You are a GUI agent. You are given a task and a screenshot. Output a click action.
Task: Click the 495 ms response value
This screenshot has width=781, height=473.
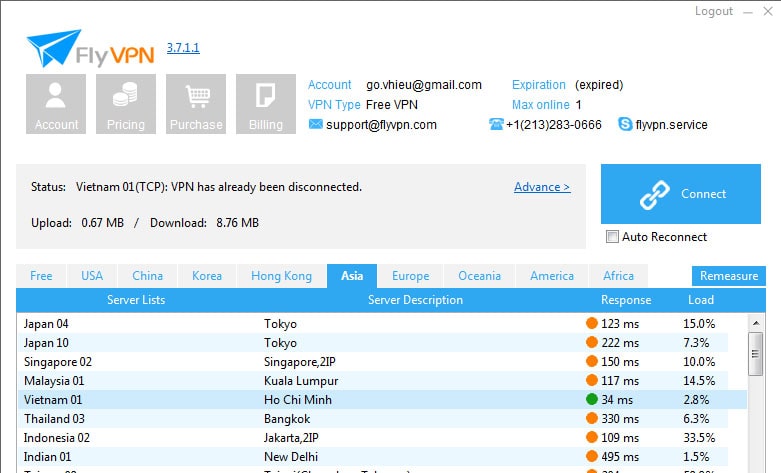click(620, 457)
